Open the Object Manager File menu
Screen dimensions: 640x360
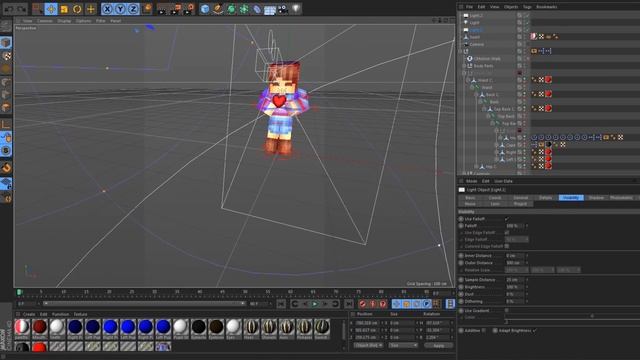(x=469, y=7)
